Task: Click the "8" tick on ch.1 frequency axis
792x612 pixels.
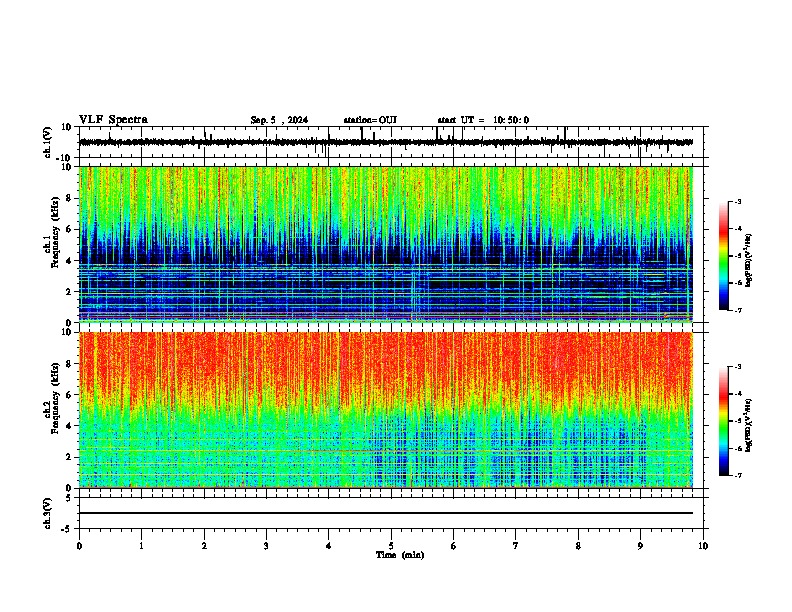Action: pos(69,198)
